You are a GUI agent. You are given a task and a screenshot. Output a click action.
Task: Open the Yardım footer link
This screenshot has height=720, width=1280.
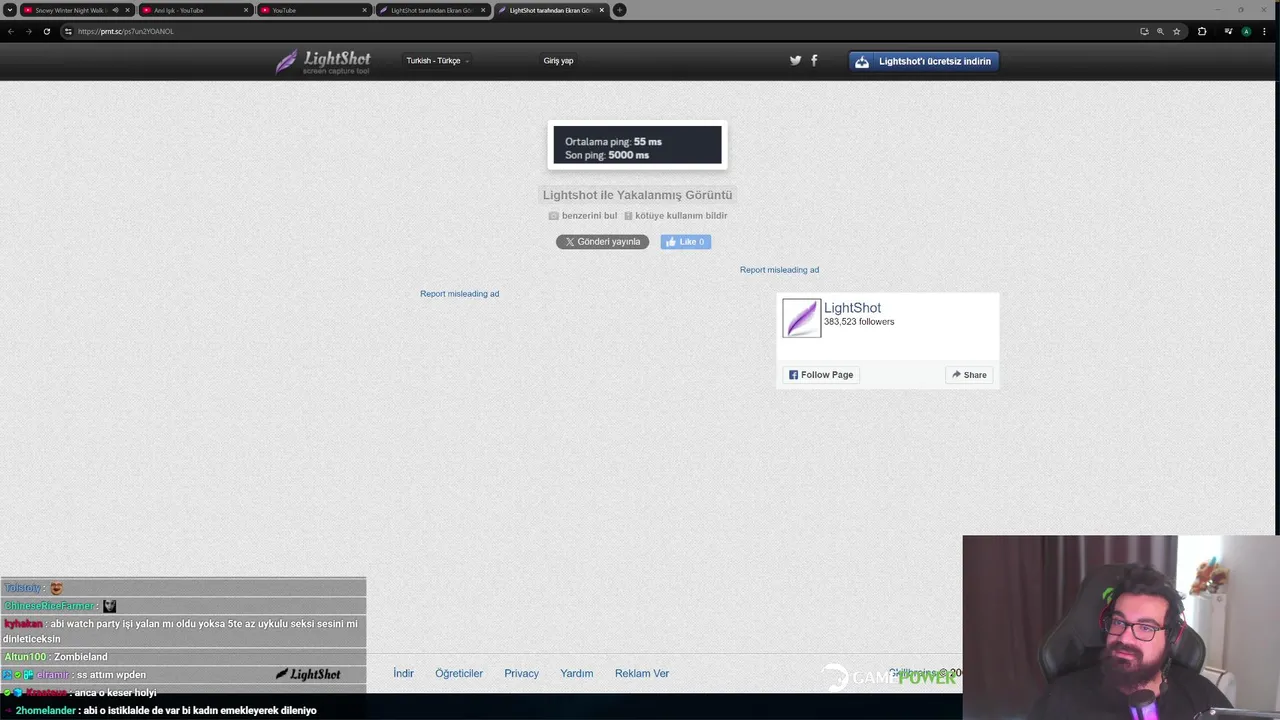(x=576, y=673)
